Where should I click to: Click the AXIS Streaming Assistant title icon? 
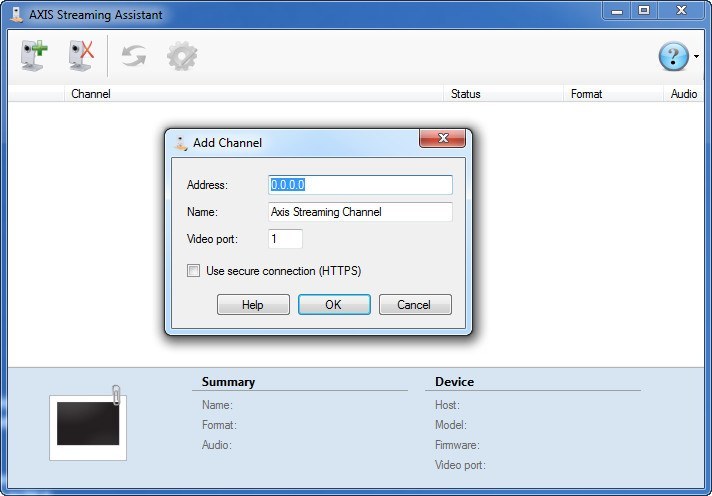(x=17, y=14)
